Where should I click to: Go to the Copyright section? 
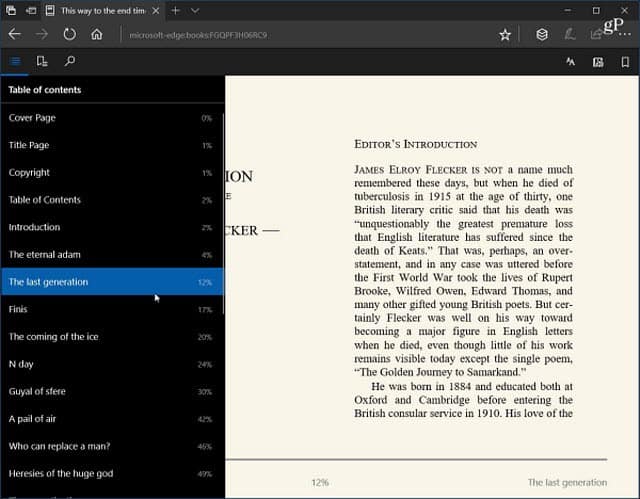pyautogui.click(x=111, y=173)
